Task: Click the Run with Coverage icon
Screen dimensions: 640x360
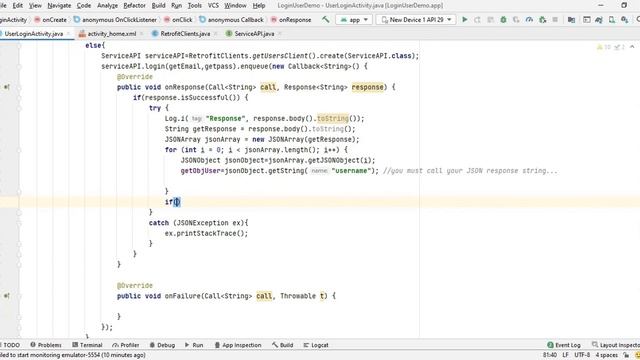Action: click(516, 19)
